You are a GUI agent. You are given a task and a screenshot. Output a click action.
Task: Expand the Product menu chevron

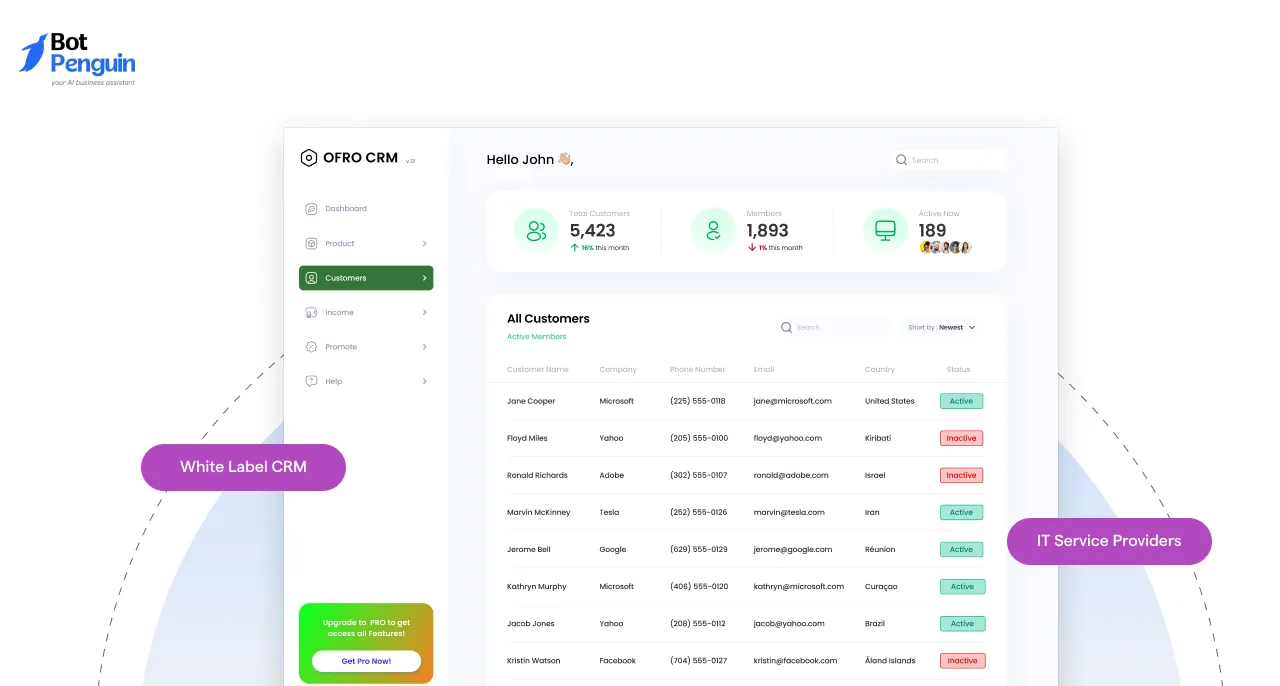tap(423, 243)
